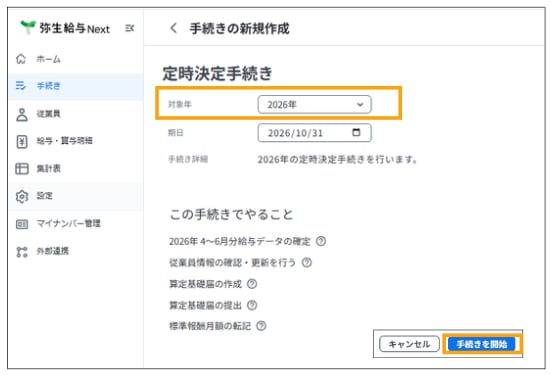Click the 標準報酬月額の転記 item

click(x=210, y=326)
